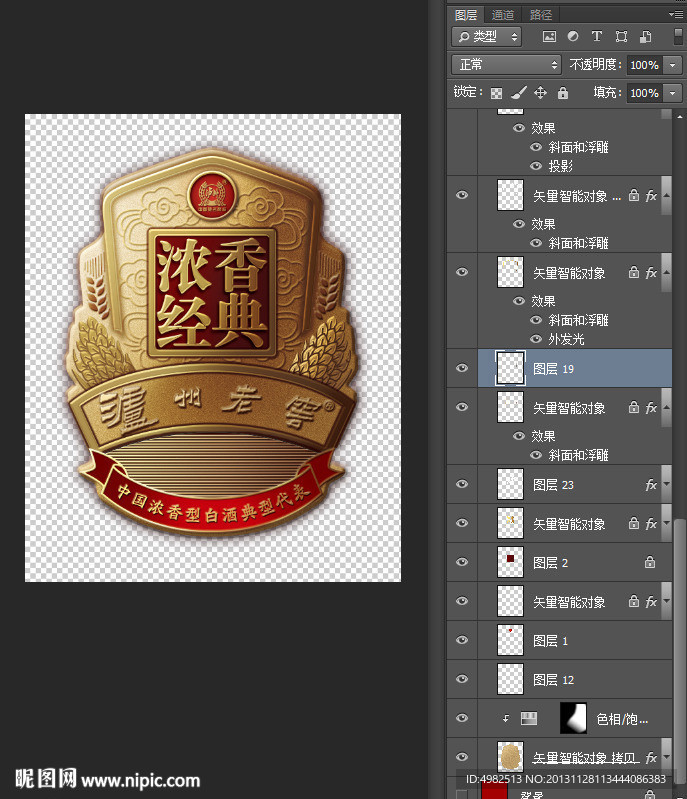Click the 图层 2 layer thumbnail
687x799 pixels.
tap(510, 562)
